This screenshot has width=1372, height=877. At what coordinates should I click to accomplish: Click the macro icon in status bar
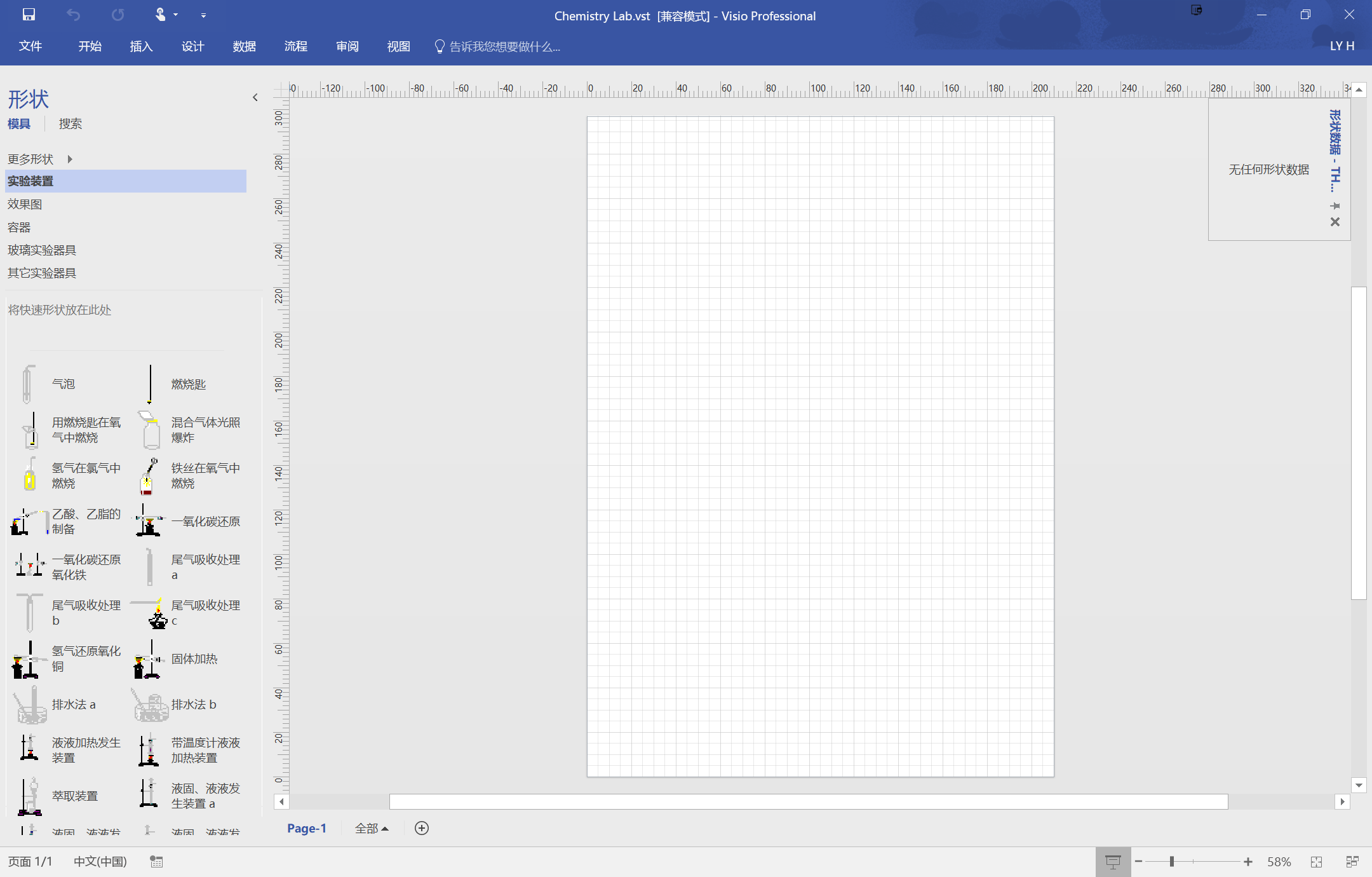(x=156, y=861)
